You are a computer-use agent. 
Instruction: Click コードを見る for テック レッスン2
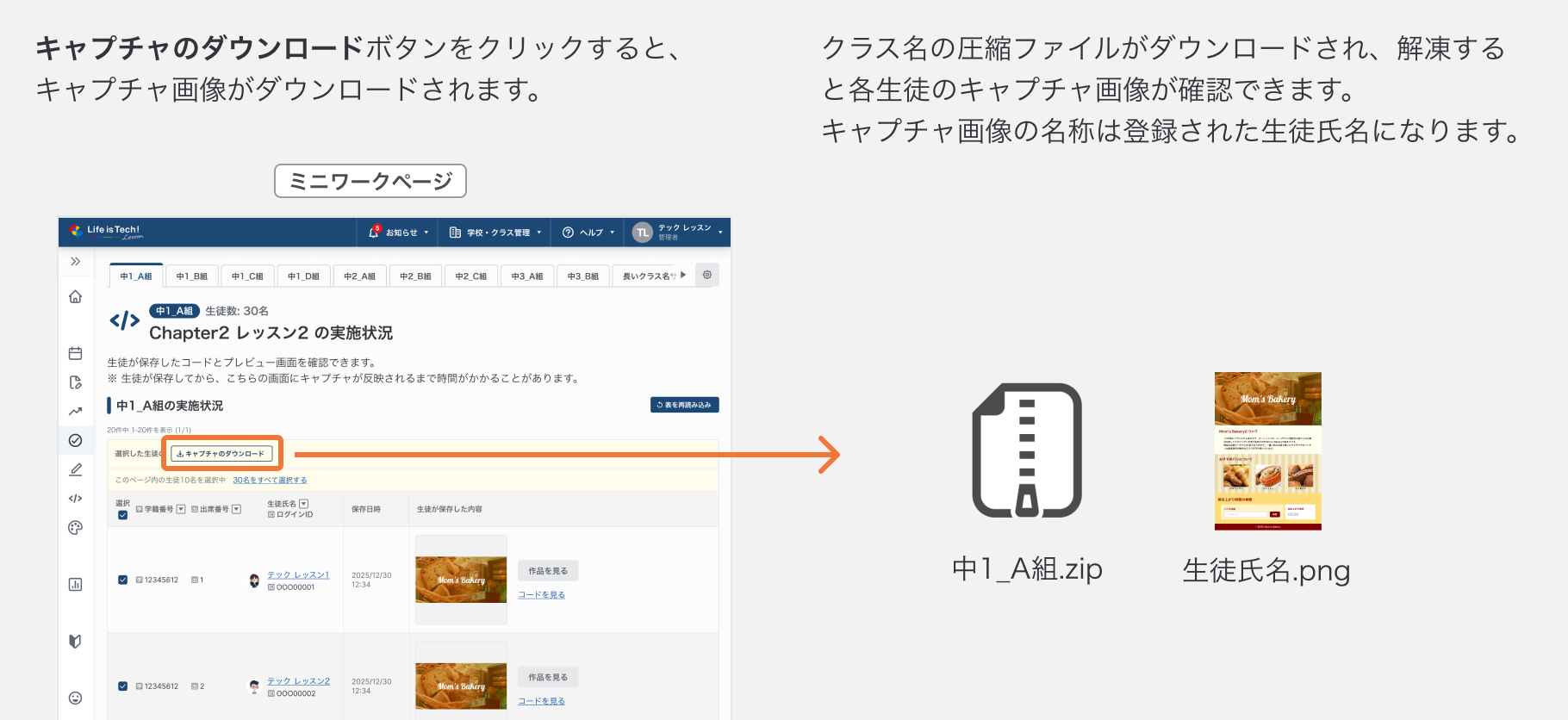[x=541, y=701]
